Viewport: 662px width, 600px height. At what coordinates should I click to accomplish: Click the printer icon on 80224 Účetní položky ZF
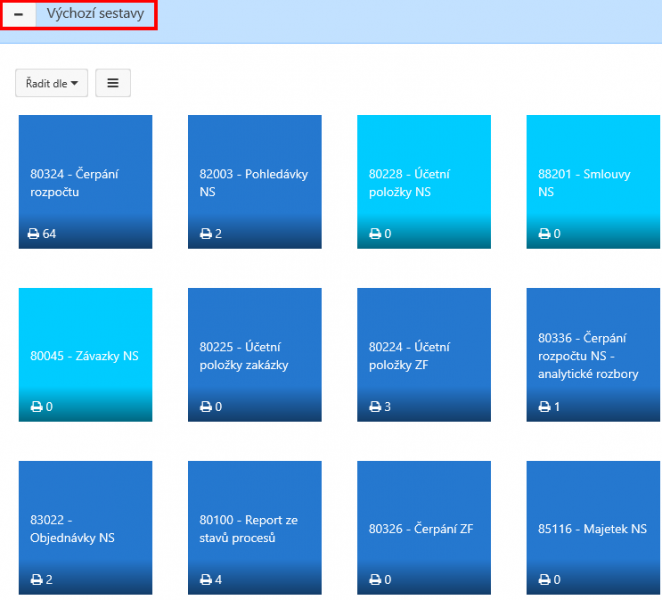[375, 407]
